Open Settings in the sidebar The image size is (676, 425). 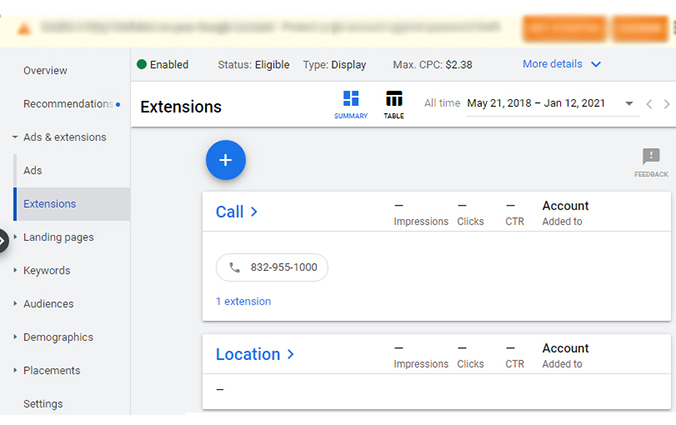point(43,404)
